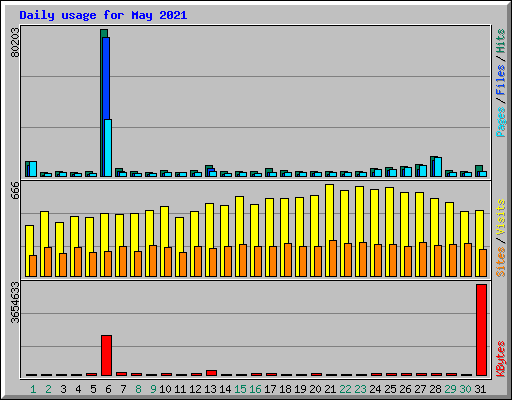This screenshot has height=400, width=512.
Task: Select the red KBytes bar for day 6
Action: click(x=106, y=355)
